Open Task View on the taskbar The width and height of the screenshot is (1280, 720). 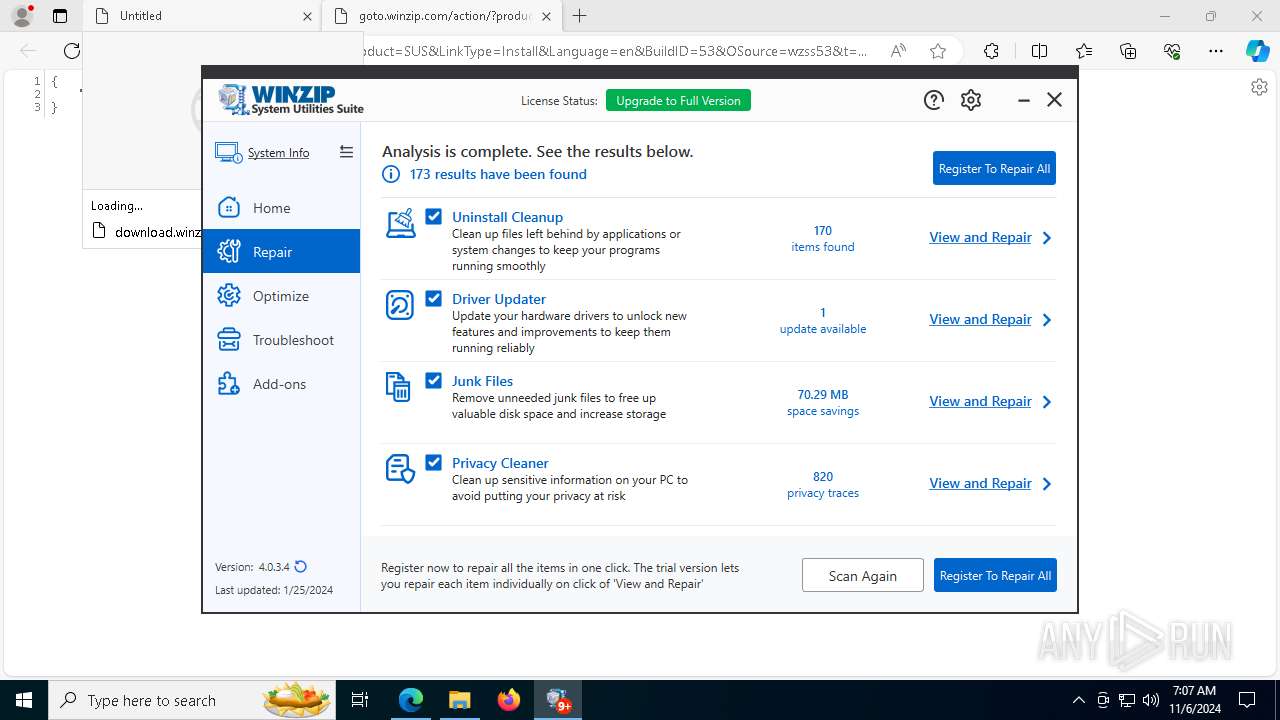pos(360,700)
